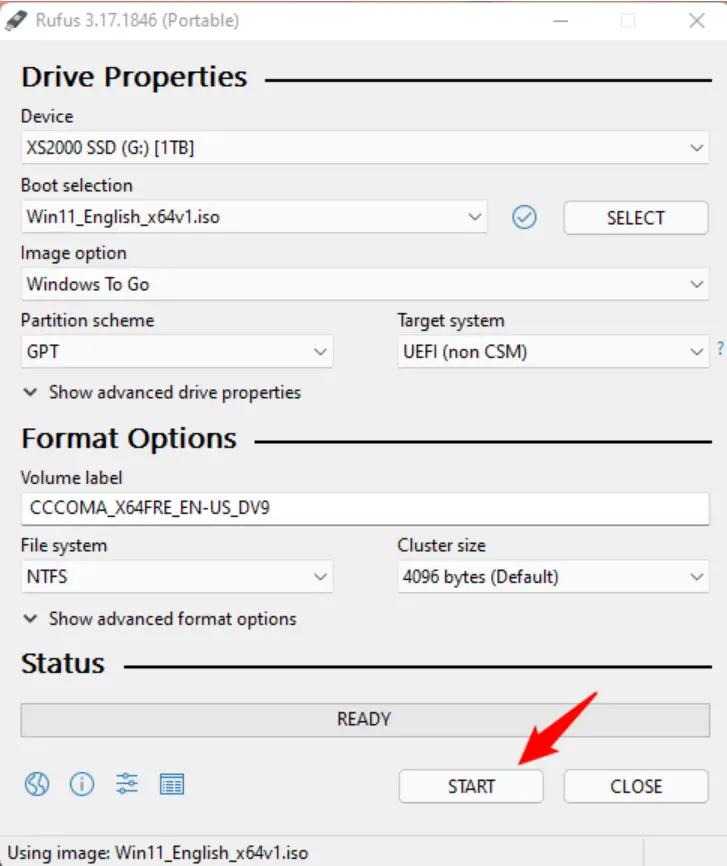Click the START button

pos(471,786)
